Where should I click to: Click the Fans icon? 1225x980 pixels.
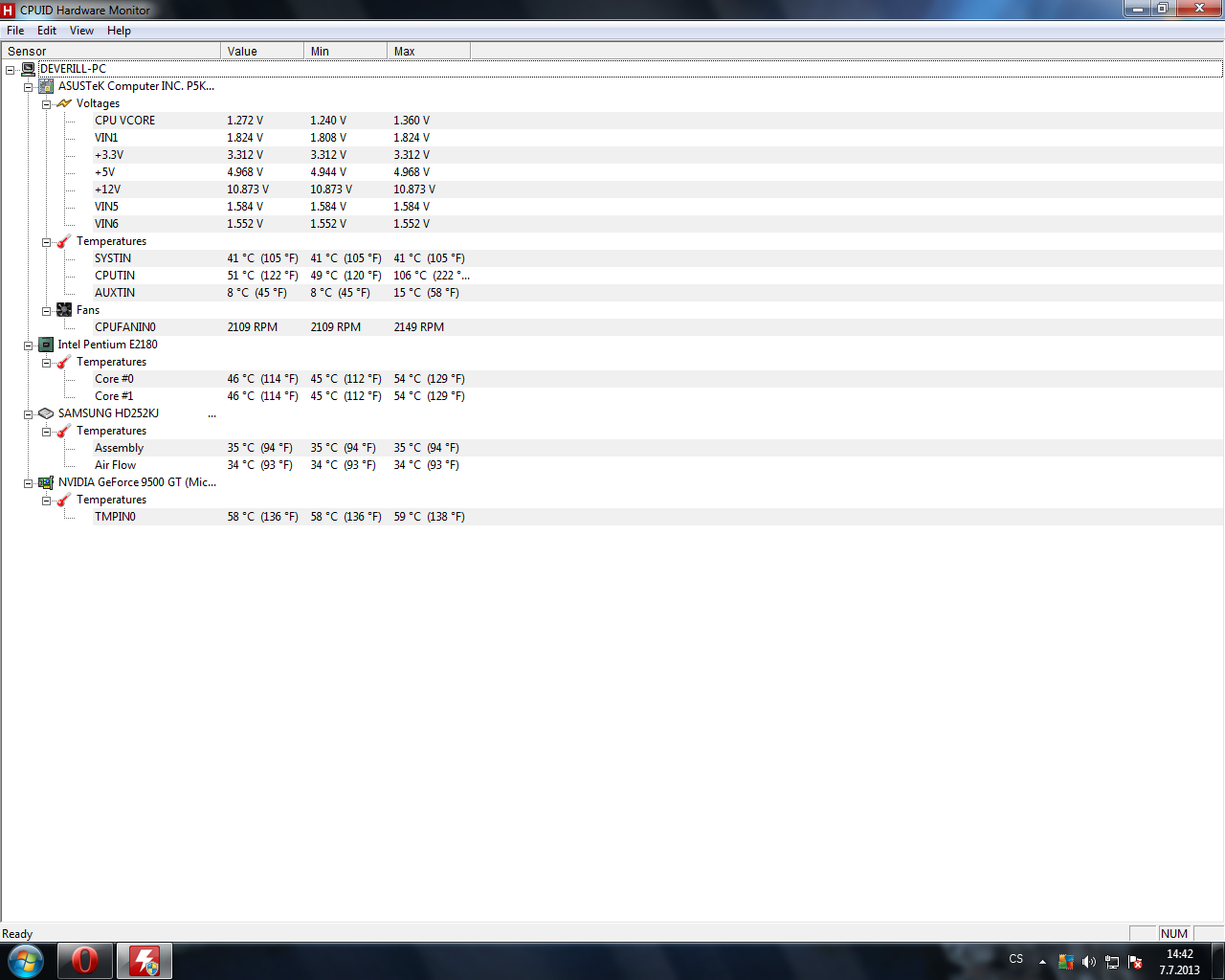pyautogui.click(x=64, y=310)
